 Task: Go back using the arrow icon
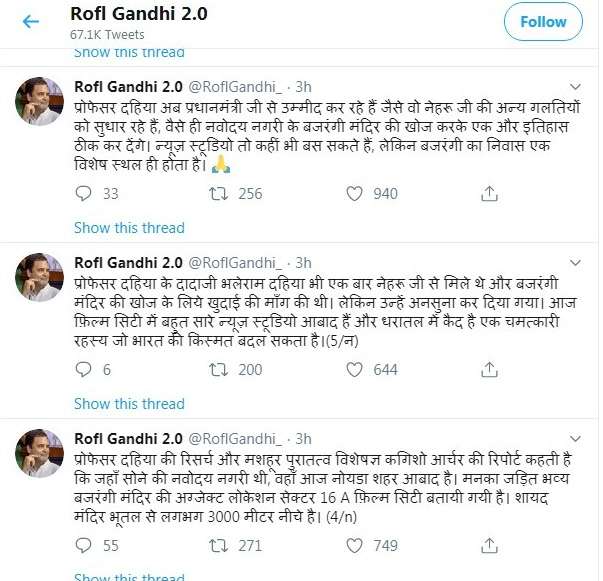pyautogui.click(x=30, y=22)
